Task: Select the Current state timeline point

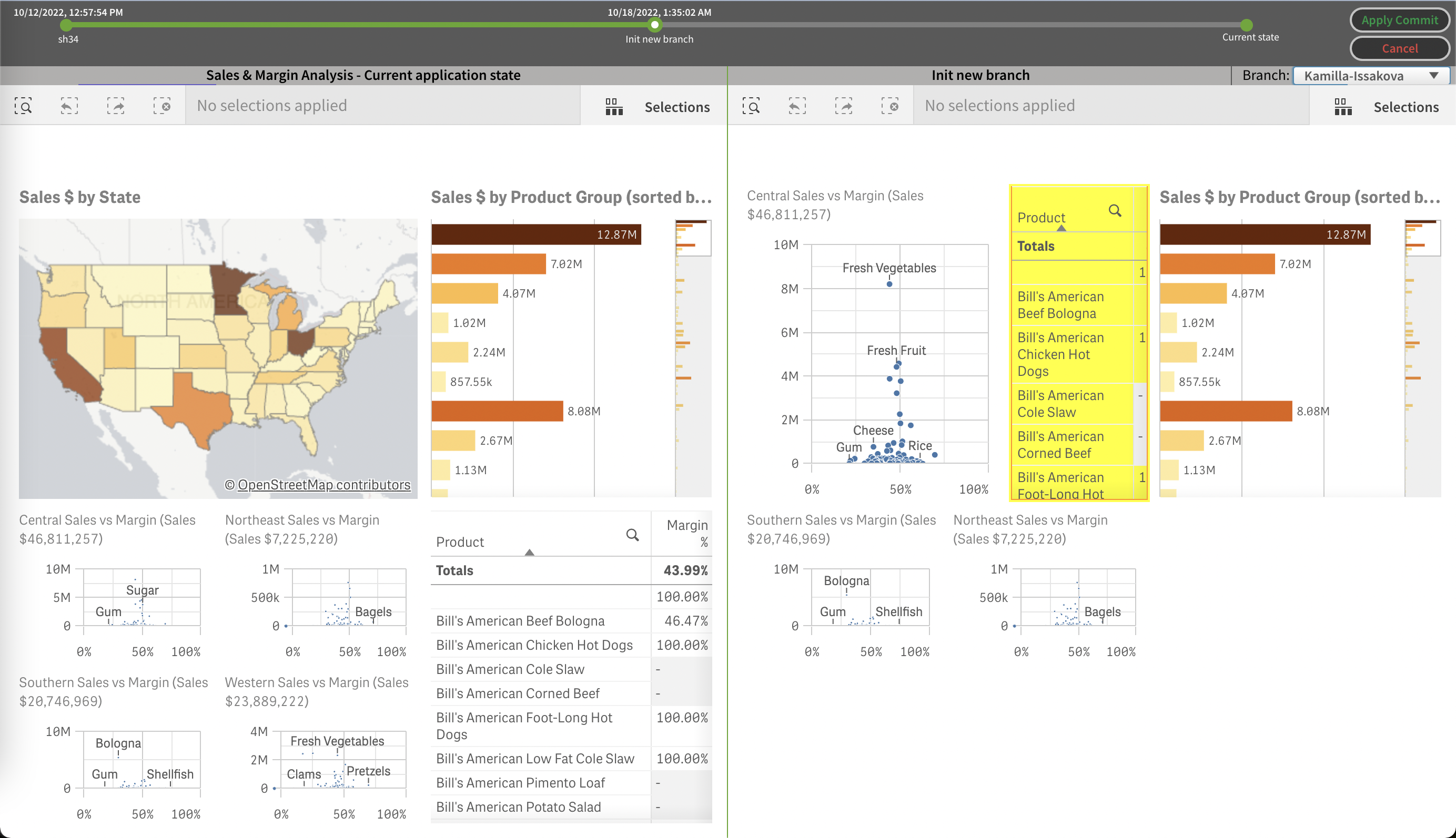Action: 1247,25
